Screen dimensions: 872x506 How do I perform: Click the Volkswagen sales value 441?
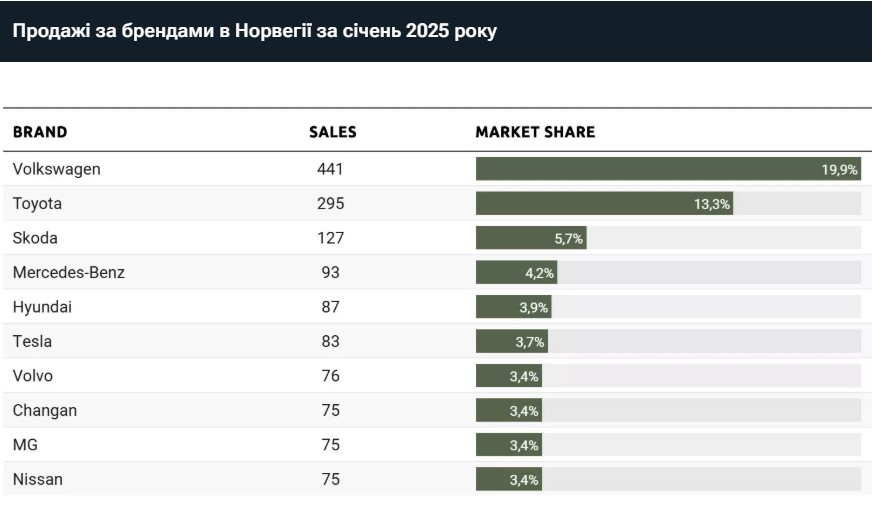[330, 169]
